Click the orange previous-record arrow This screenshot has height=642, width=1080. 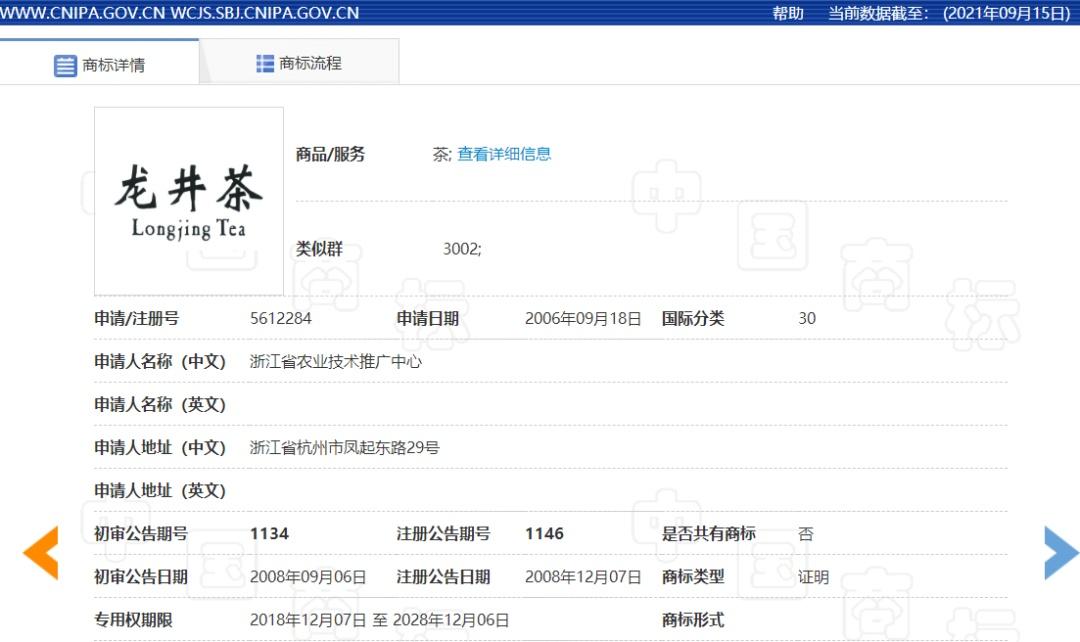point(41,552)
